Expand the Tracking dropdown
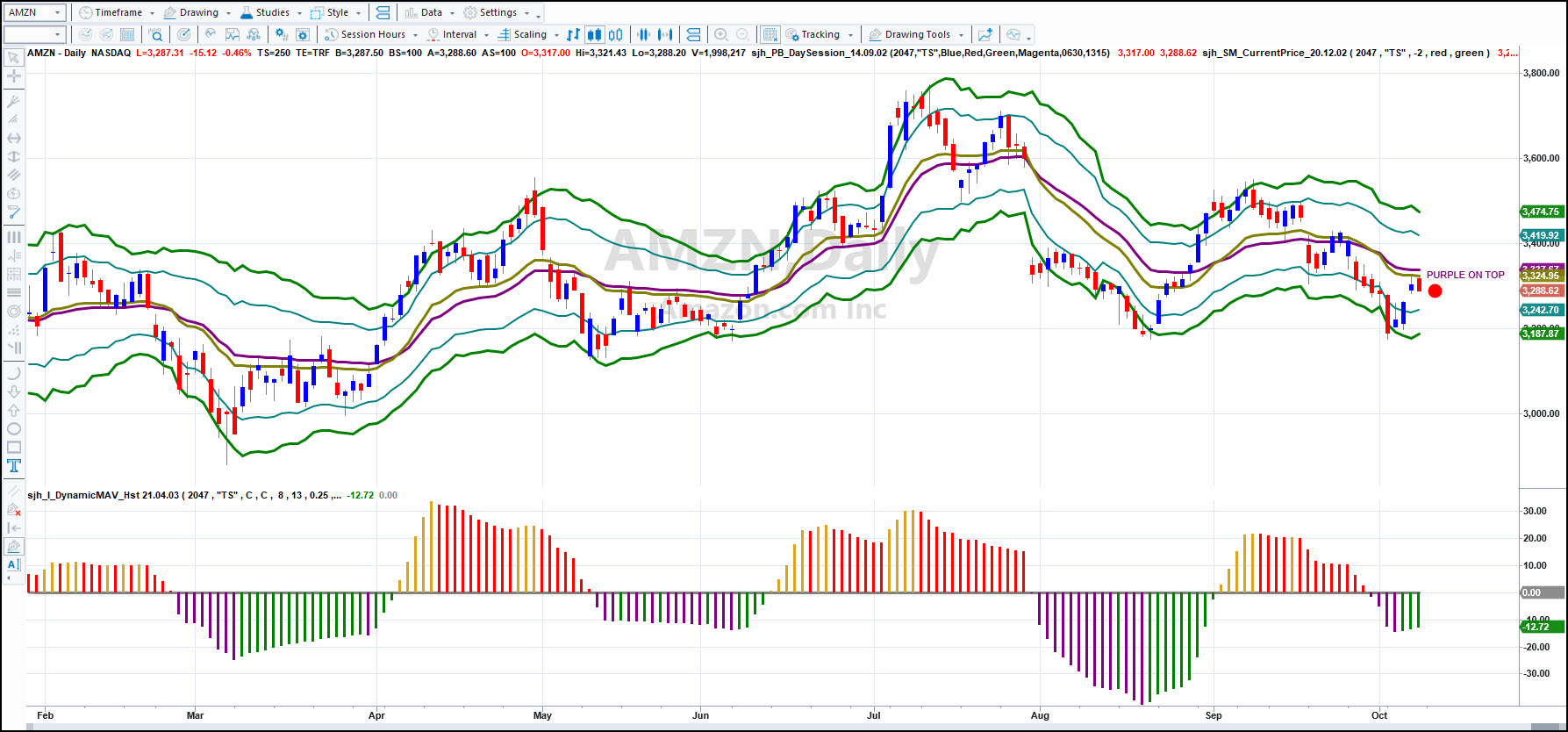Viewport: 1568px width, 732px height. pyautogui.click(x=850, y=35)
